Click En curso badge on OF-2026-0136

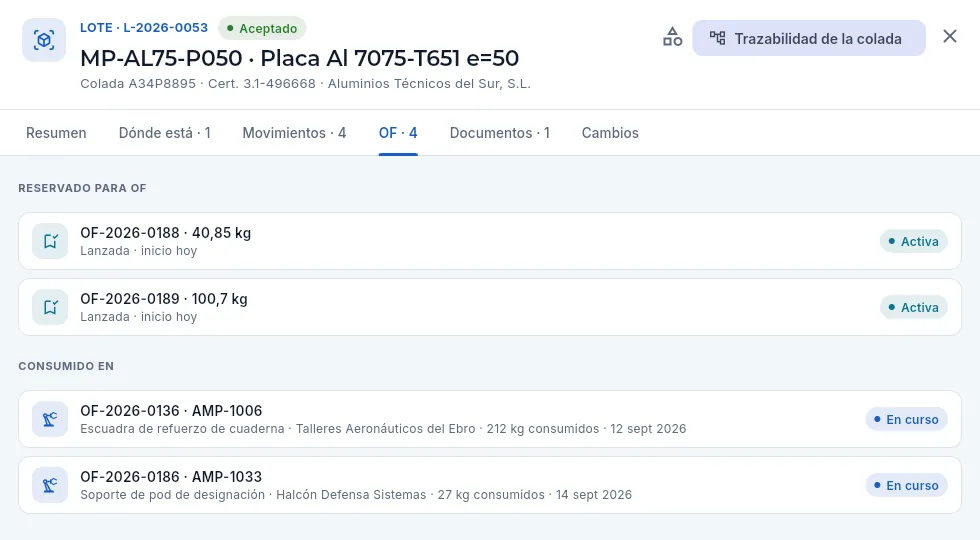906,419
